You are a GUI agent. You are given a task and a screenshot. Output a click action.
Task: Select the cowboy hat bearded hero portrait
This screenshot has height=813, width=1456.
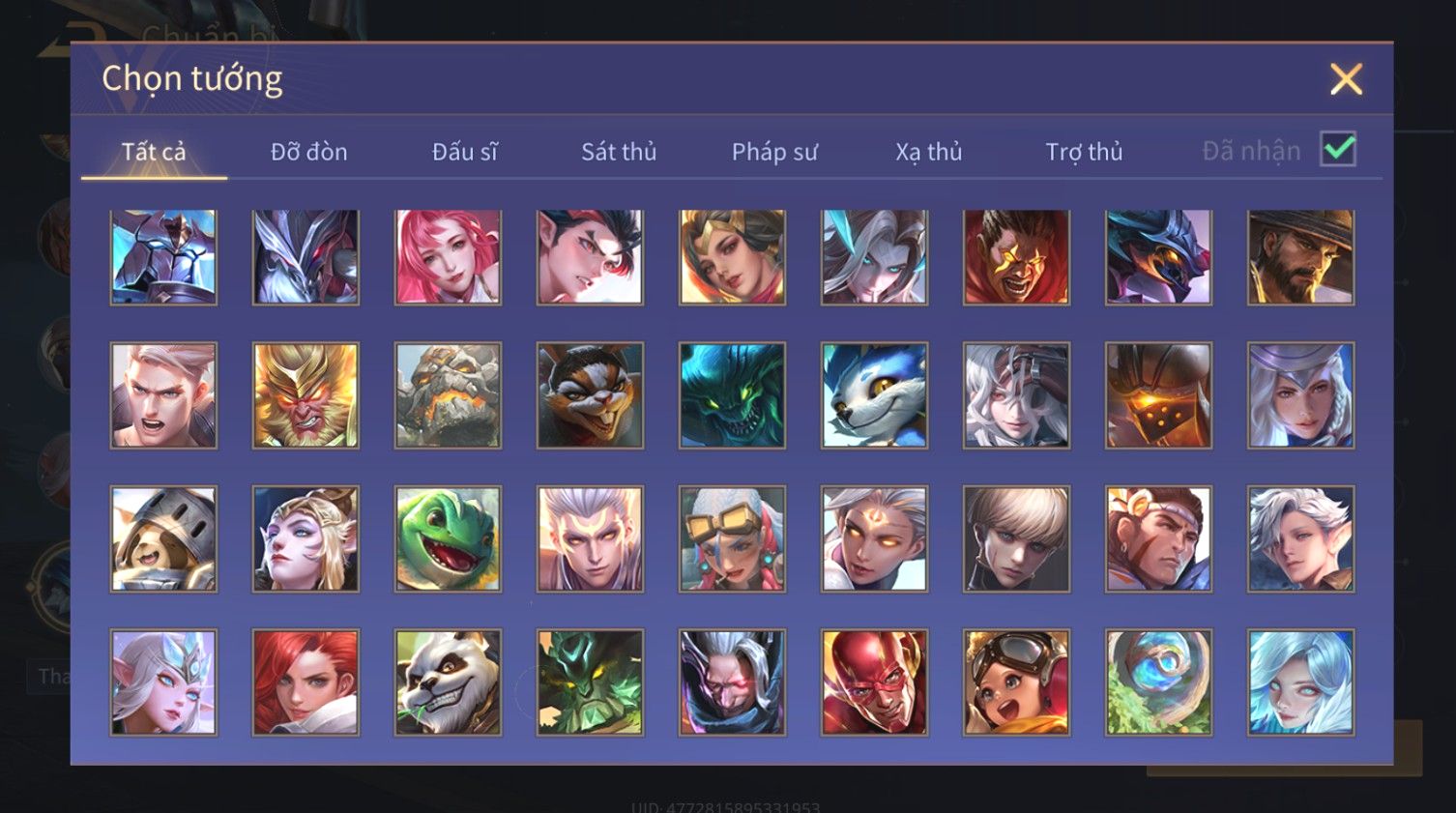(1300, 257)
